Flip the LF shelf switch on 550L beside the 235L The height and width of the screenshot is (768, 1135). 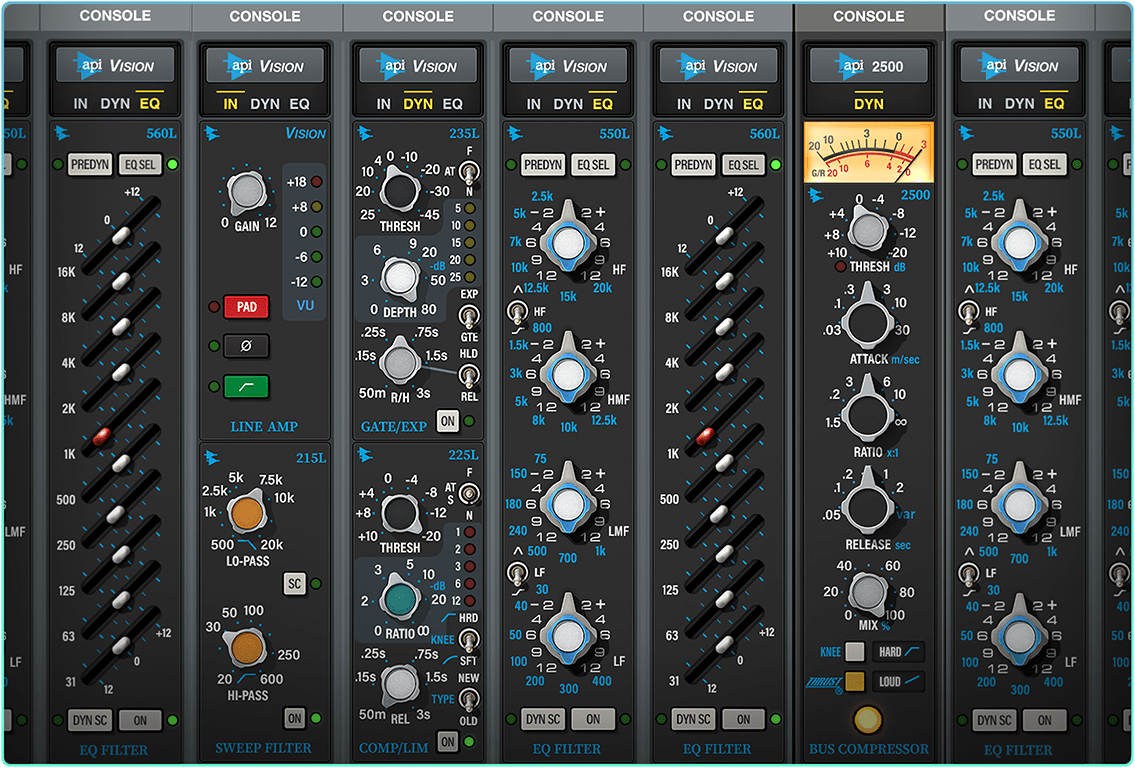point(517,573)
